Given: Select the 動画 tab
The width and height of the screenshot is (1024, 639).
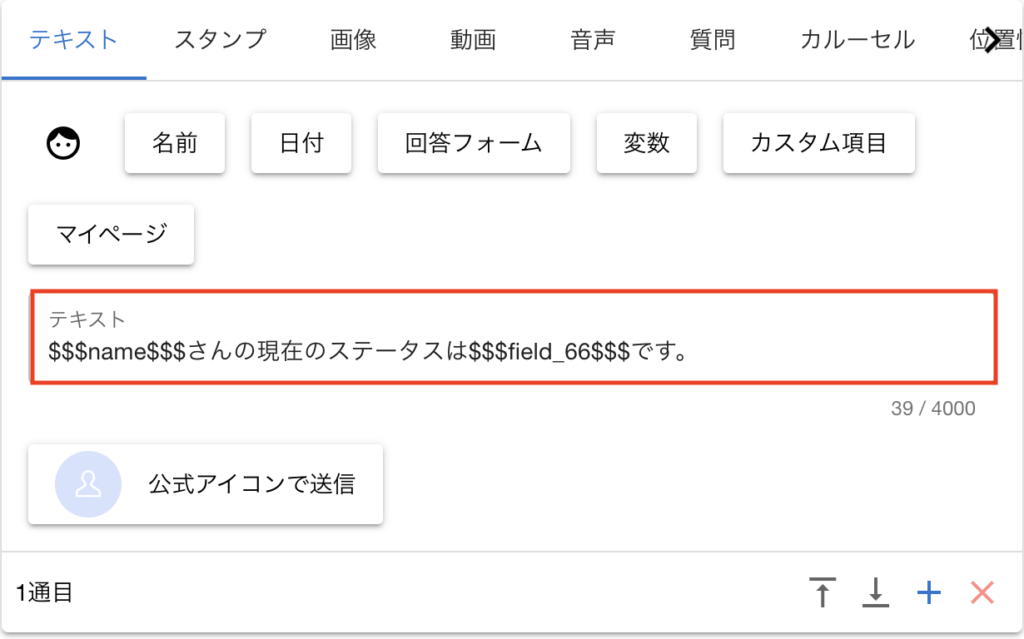Looking at the screenshot, I should click(x=473, y=40).
